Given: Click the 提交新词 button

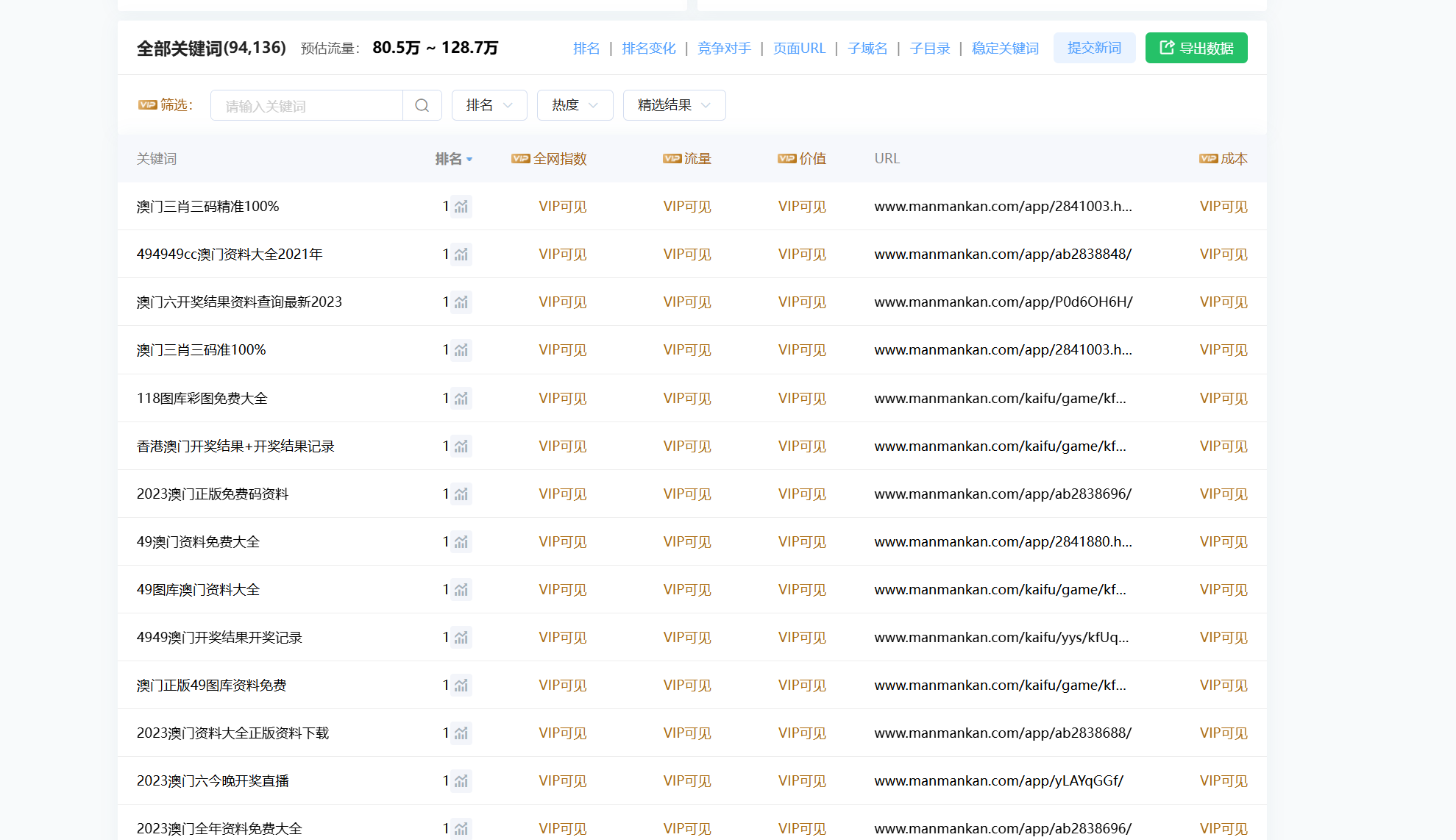Looking at the screenshot, I should pyautogui.click(x=1095, y=48).
